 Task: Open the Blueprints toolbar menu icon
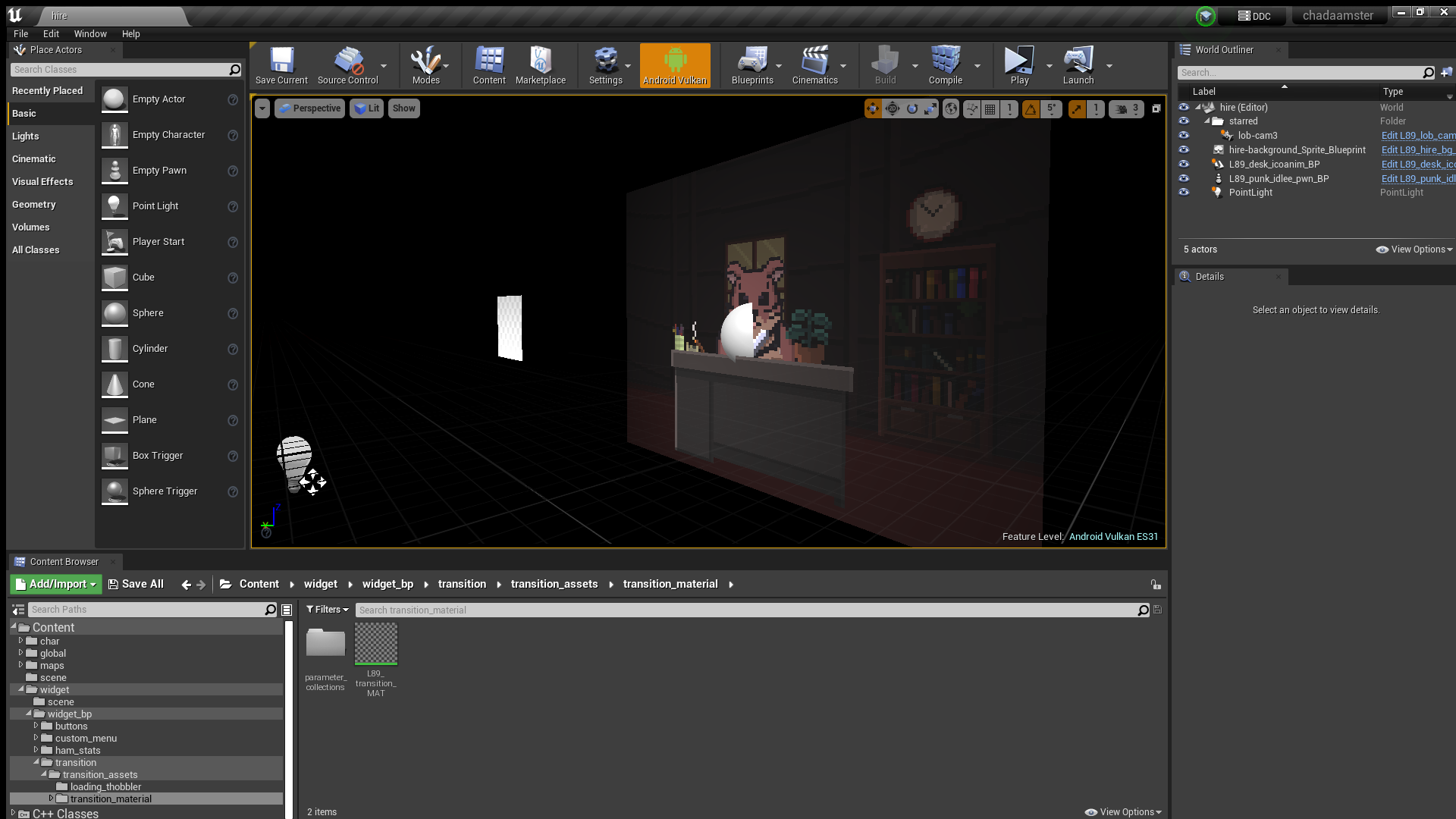[752, 61]
